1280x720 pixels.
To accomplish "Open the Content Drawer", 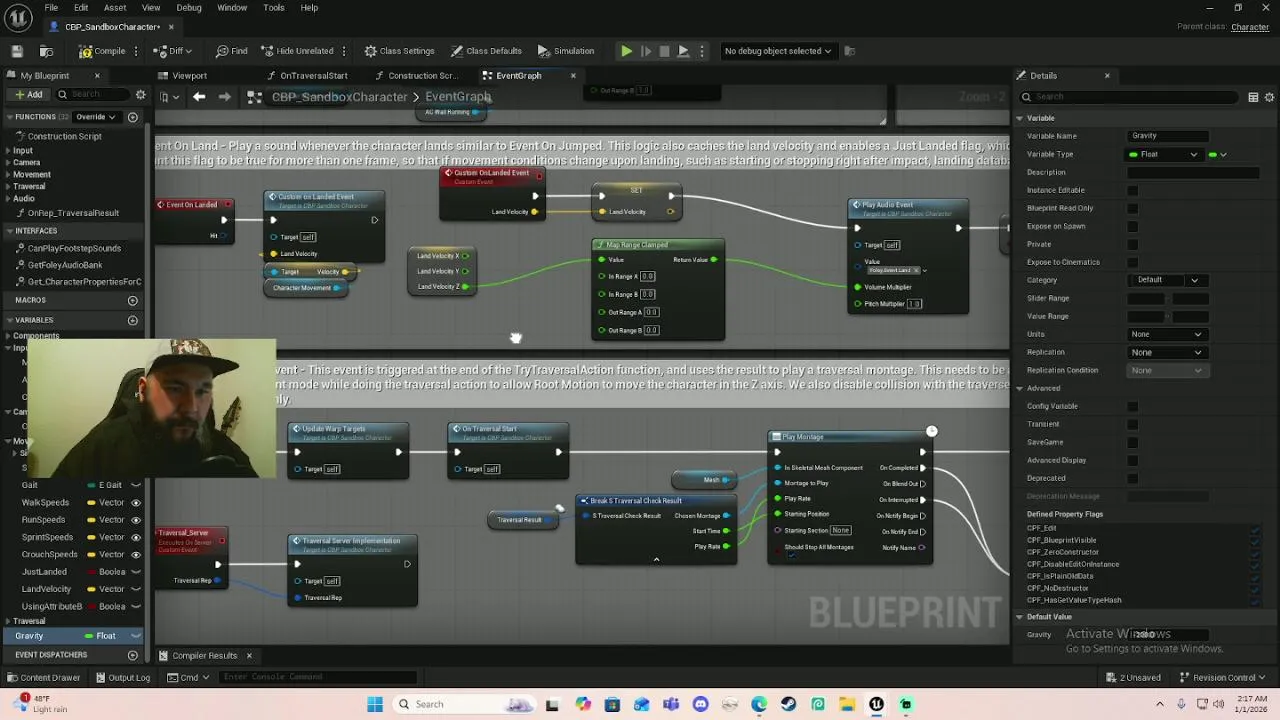I will [43, 677].
